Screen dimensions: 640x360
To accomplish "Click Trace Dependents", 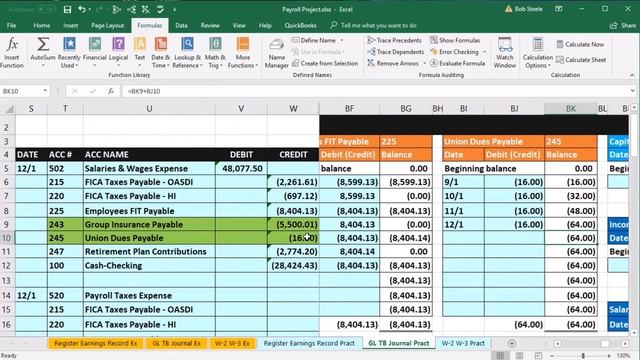I will tap(396, 52).
